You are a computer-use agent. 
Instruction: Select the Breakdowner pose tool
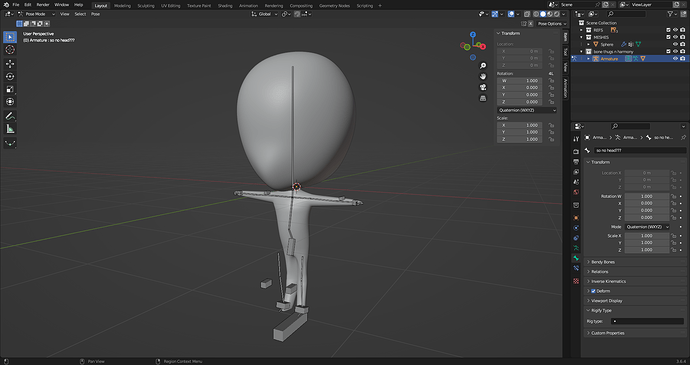(x=10, y=143)
